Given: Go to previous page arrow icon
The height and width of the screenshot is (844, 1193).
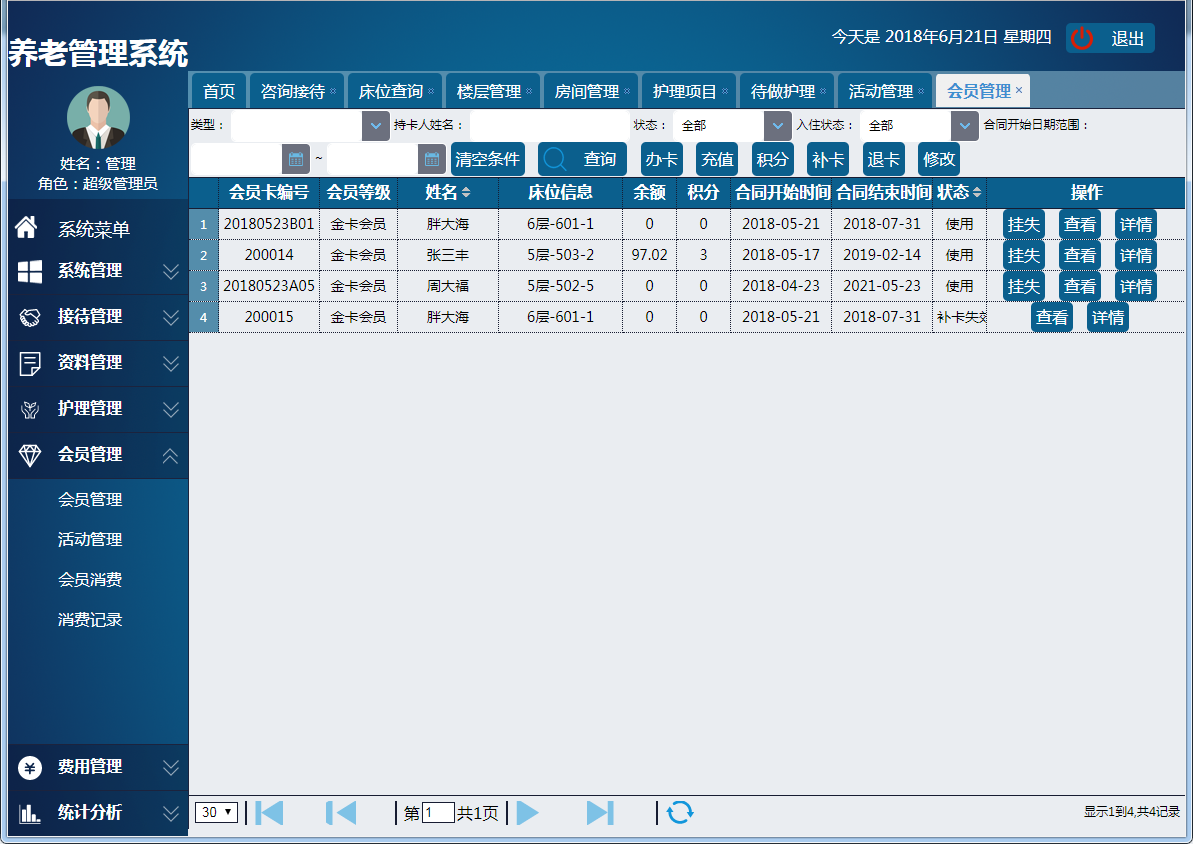Looking at the screenshot, I should point(341,813).
